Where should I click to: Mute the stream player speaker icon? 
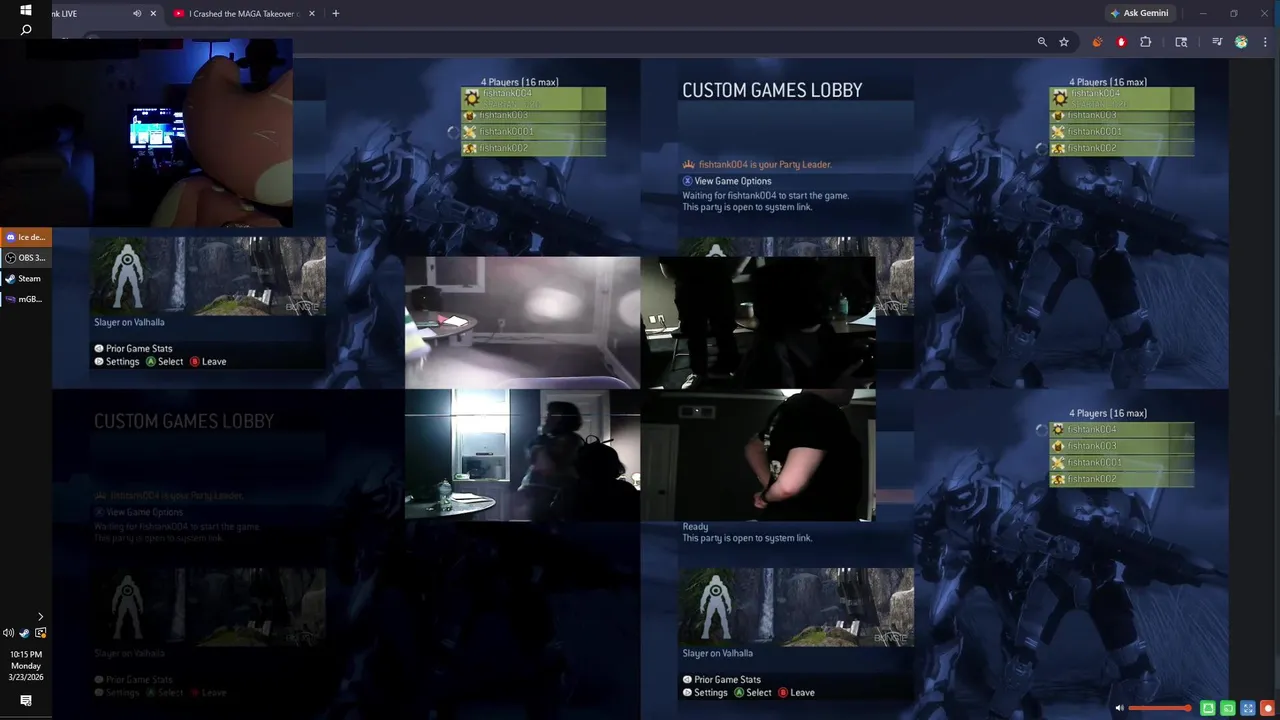[x=1119, y=708]
